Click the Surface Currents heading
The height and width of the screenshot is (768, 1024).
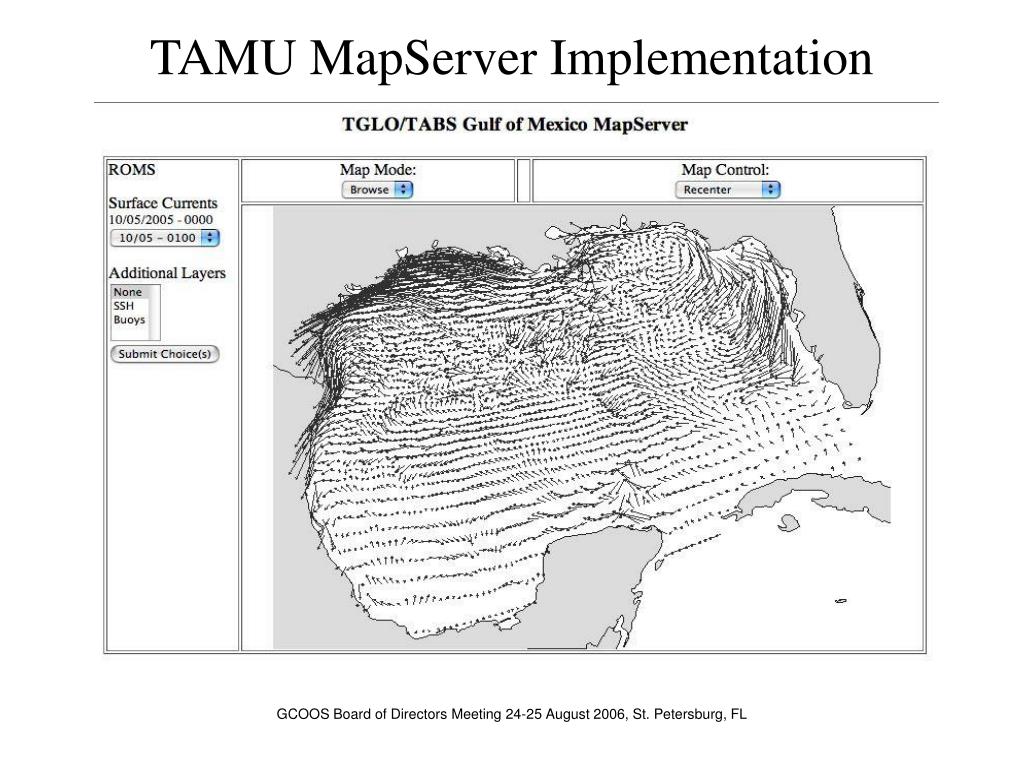pyautogui.click(x=163, y=203)
